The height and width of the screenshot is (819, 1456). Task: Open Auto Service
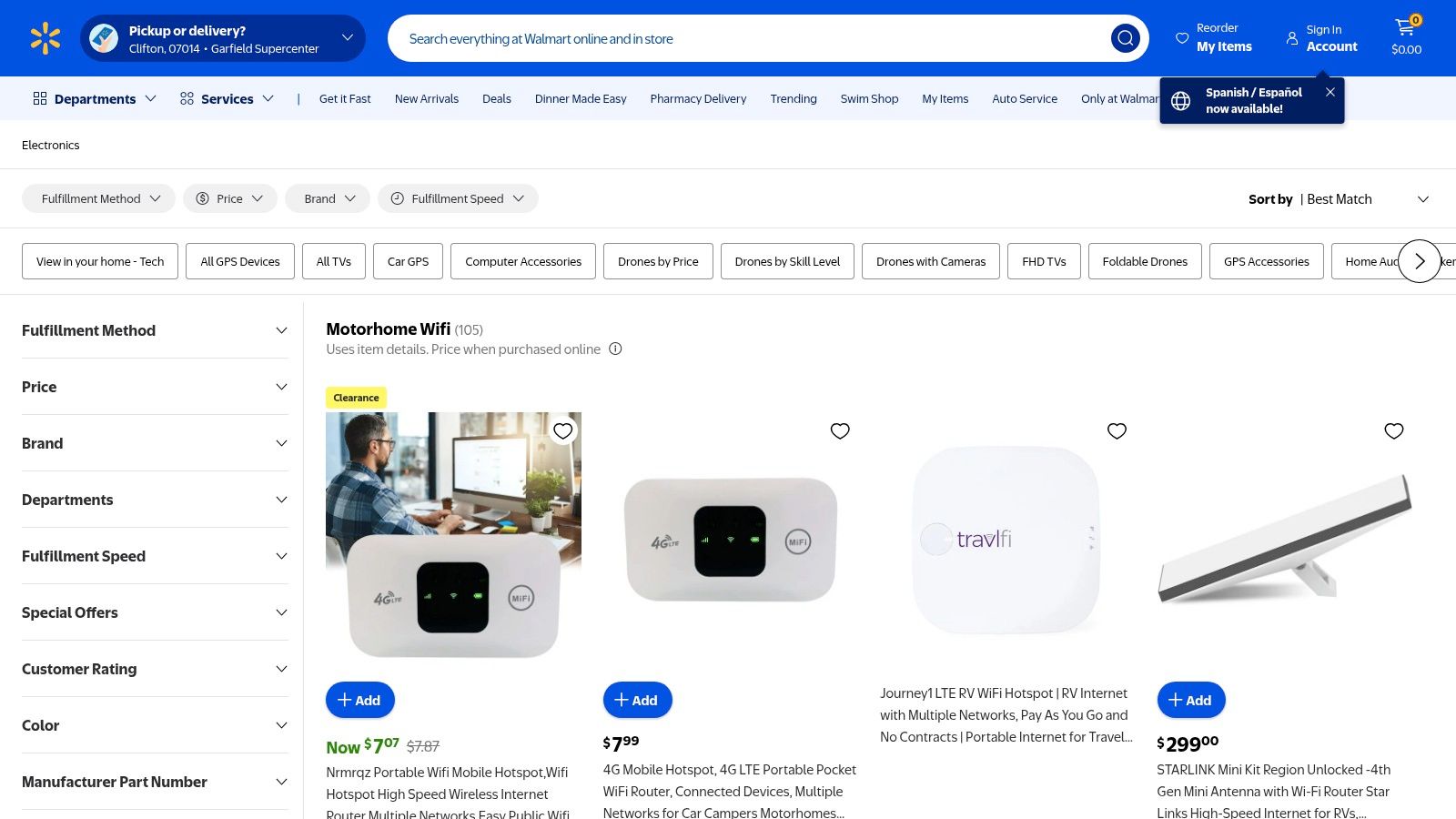coord(1025,98)
